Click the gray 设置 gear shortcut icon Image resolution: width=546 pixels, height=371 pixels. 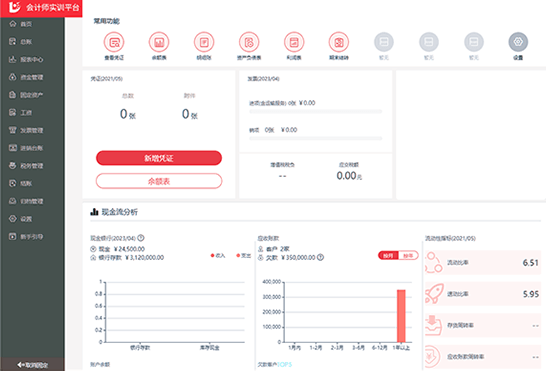[x=518, y=42]
